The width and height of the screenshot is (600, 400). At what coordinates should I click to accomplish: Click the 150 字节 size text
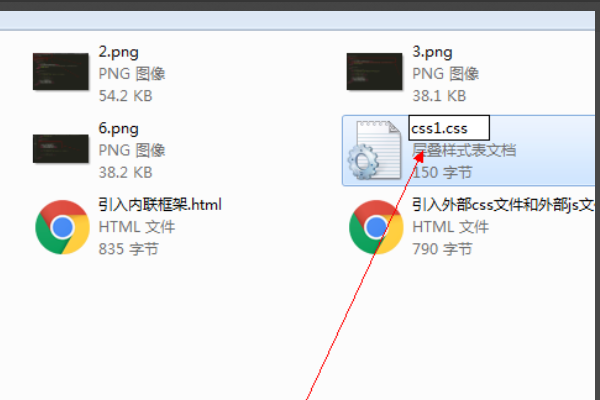(x=442, y=173)
